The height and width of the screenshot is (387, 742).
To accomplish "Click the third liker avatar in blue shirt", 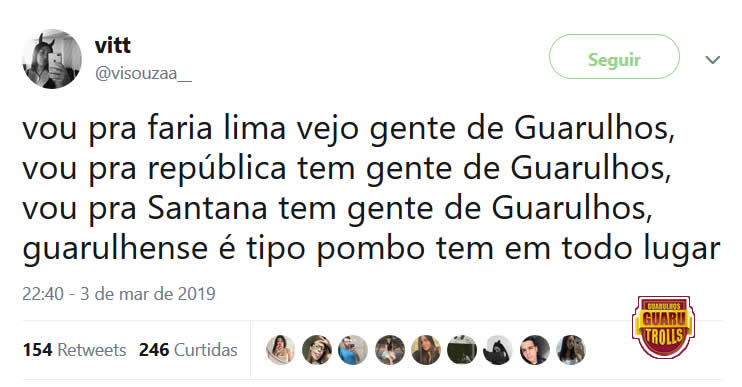I will click(x=353, y=350).
